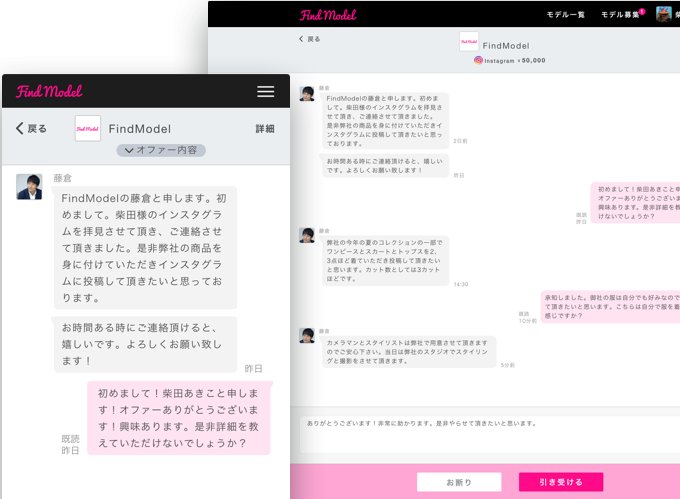Expand the オファー内容 dropdown
The height and width of the screenshot is (499, 680).
point(161,150)
